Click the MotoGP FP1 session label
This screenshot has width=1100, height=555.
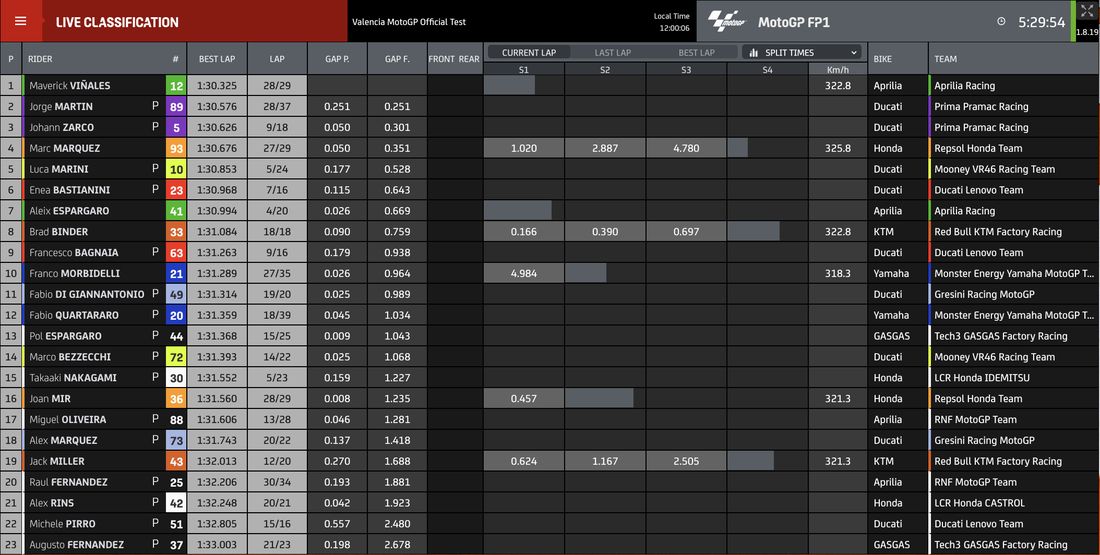793,22
